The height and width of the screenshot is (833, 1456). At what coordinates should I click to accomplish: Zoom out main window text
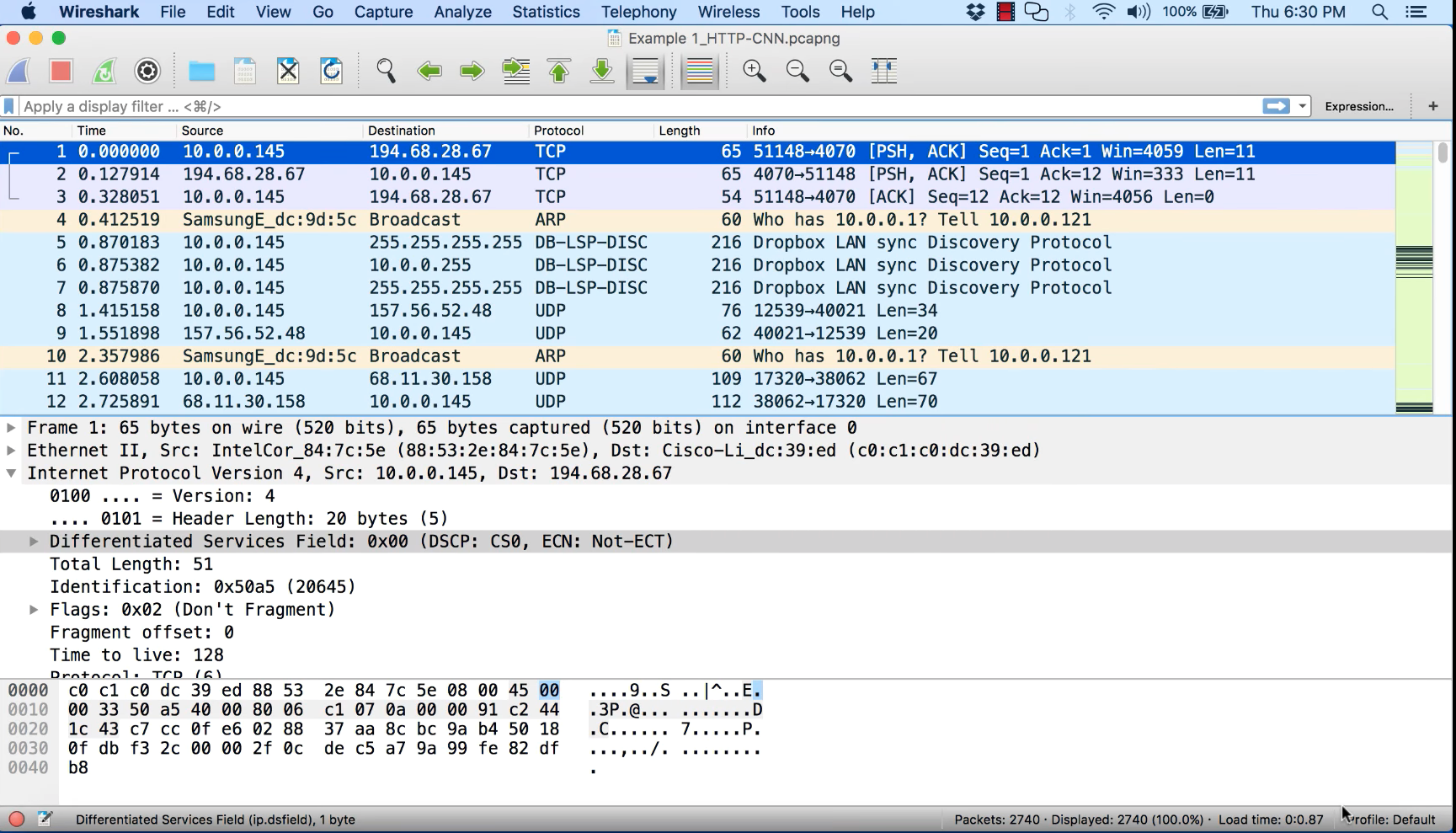(797, 72)
